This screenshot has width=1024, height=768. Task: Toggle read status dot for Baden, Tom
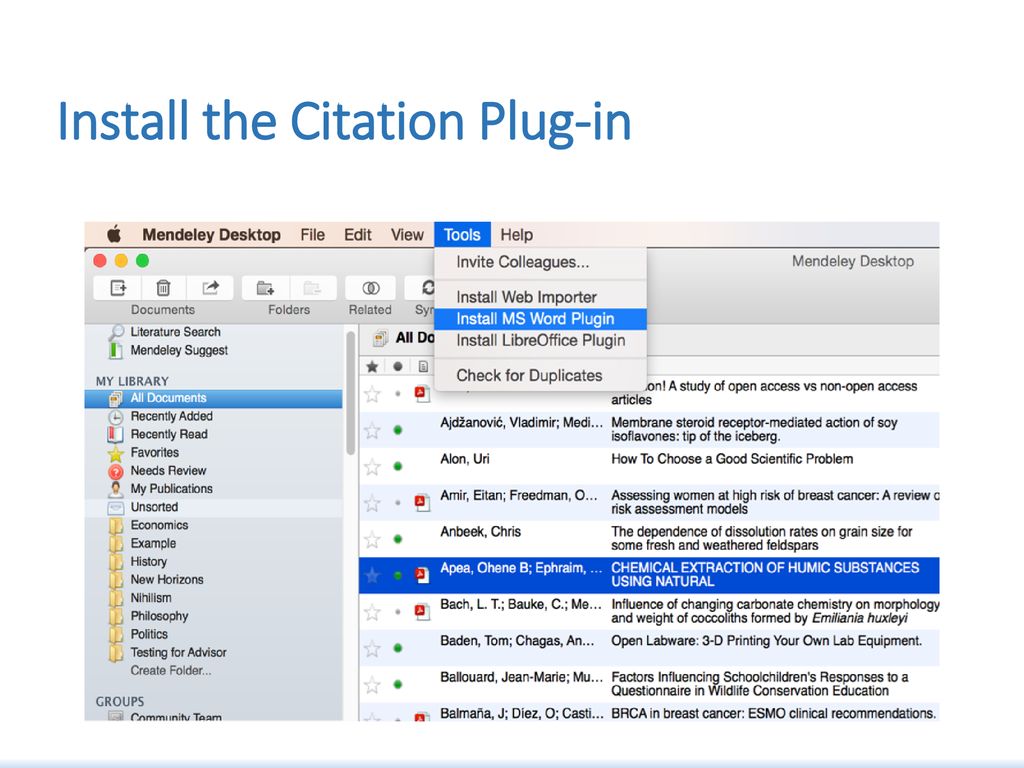(x=398, y=648)
